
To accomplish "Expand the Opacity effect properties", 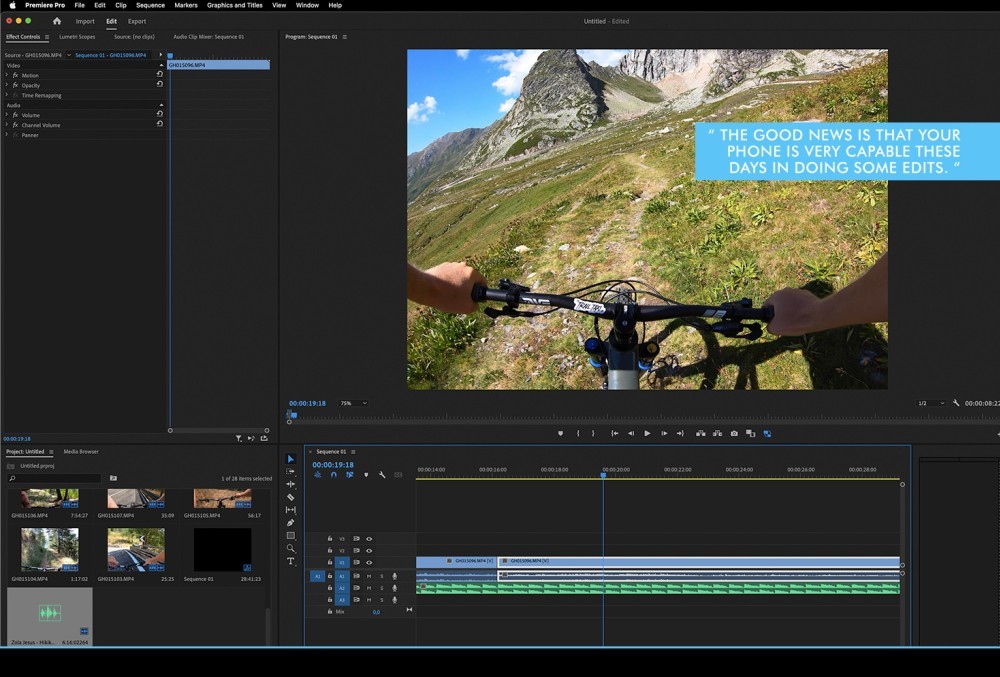I will (7, 85).
